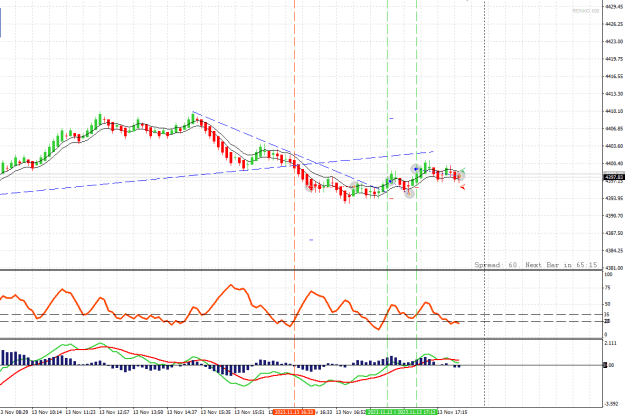Viewport: 625px width, 415px height.
Task: Click the RENKO 100 label in chart corner
Action: point(586,11)
